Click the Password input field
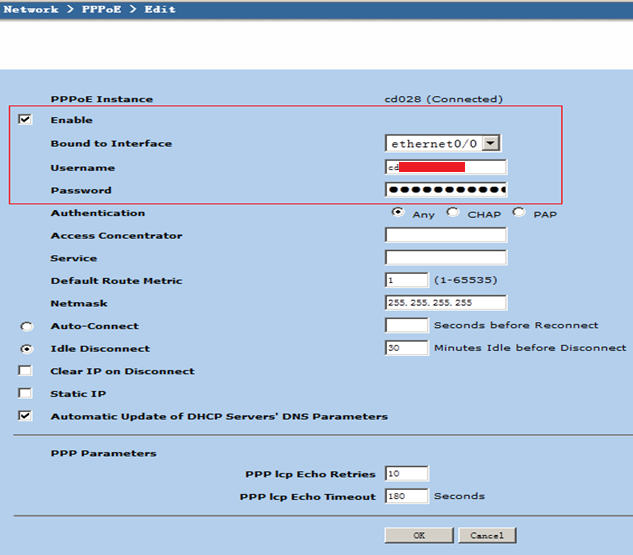The image size is (633, 555). pos(446,190)
